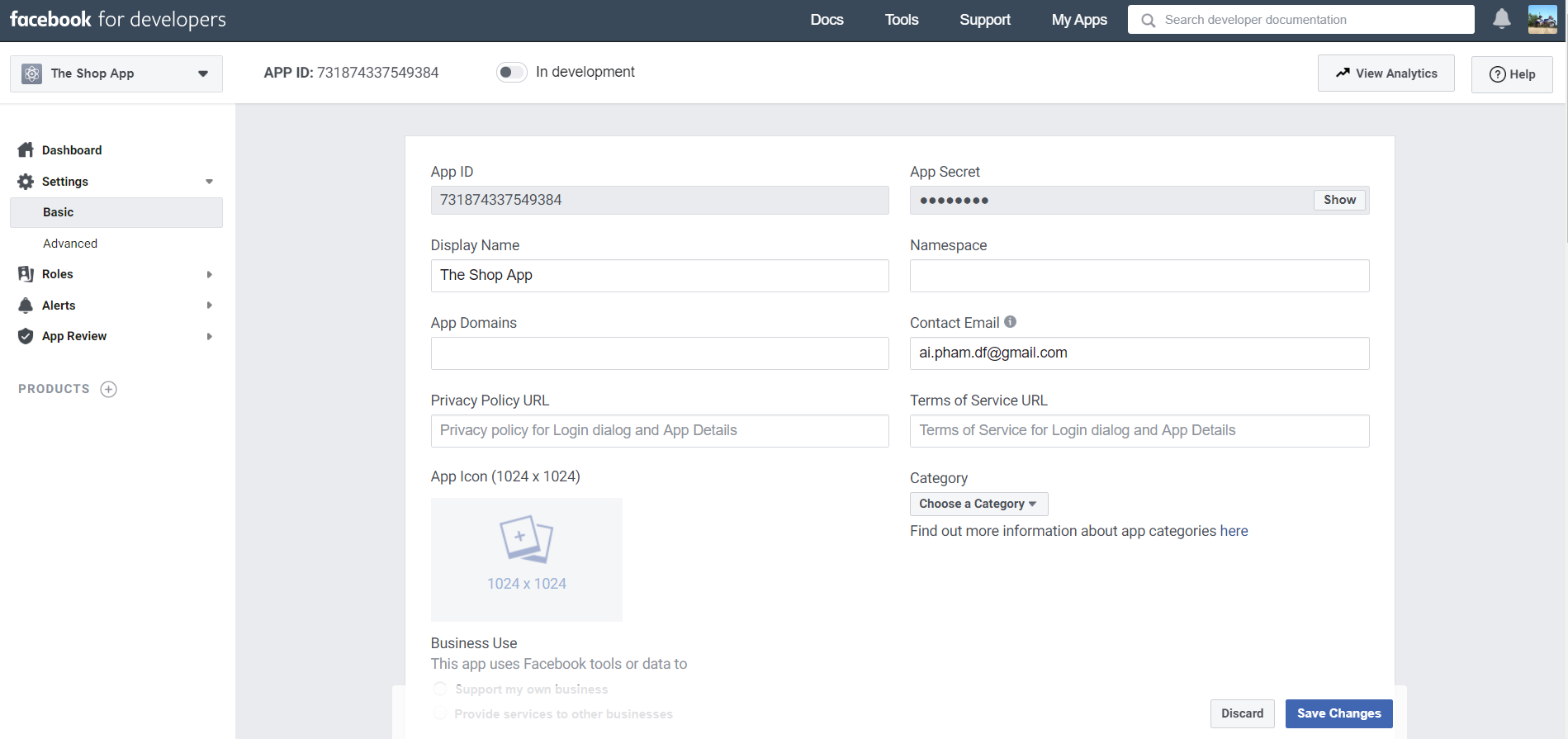Click the App Domains input field
The width and height of the screenshot is (1568, 739).
[660, 353]
